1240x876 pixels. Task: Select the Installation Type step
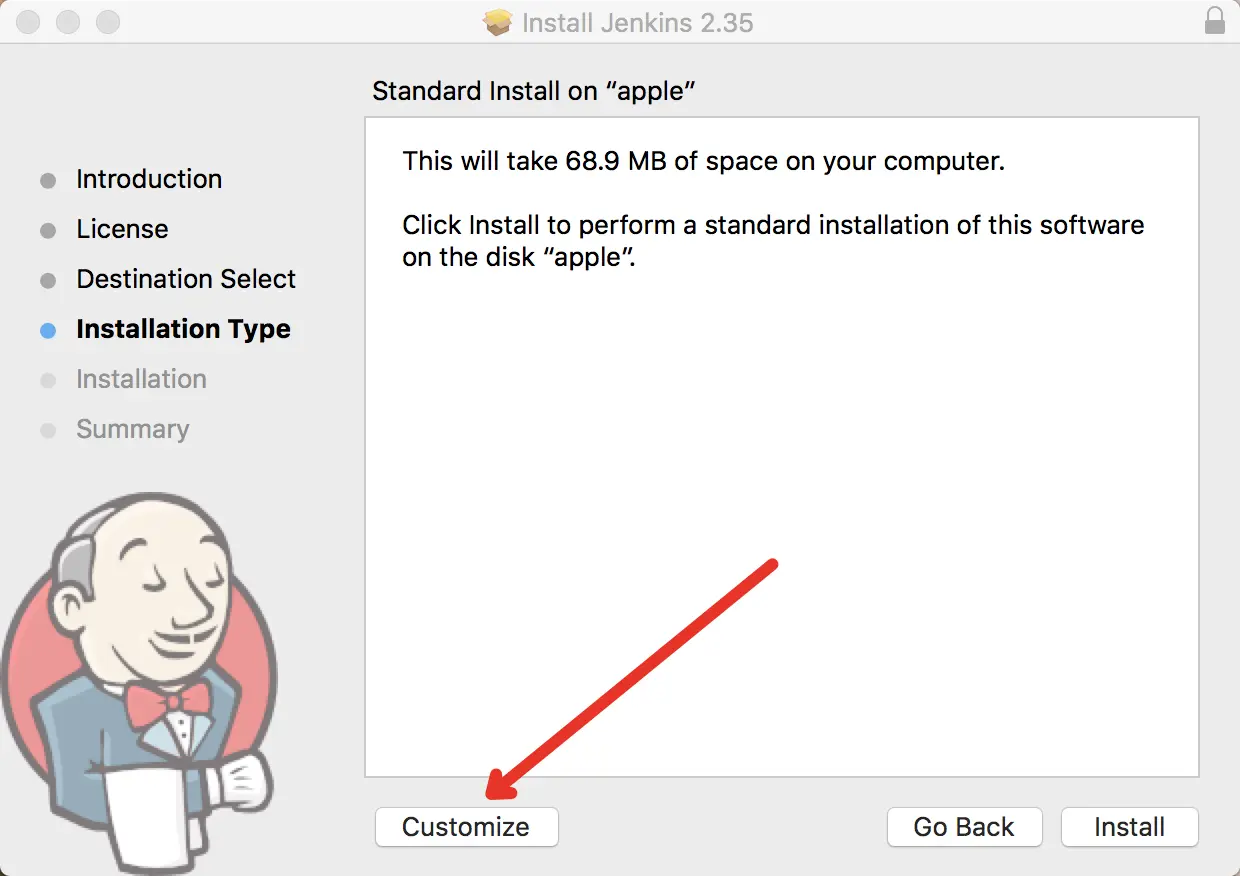tap(183, 329)
